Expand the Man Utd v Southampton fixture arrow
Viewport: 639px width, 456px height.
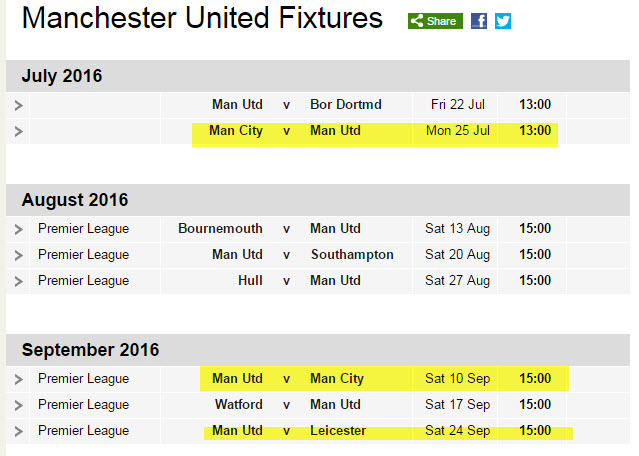click(18, 256)
